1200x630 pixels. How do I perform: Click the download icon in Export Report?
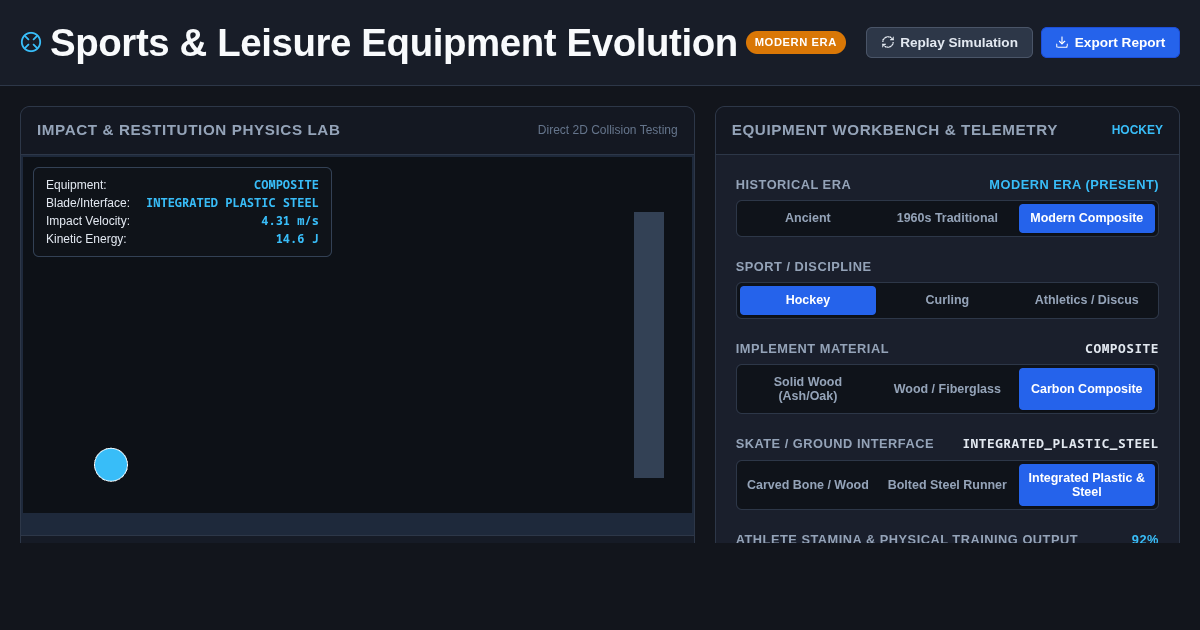tap(1062, 42)
